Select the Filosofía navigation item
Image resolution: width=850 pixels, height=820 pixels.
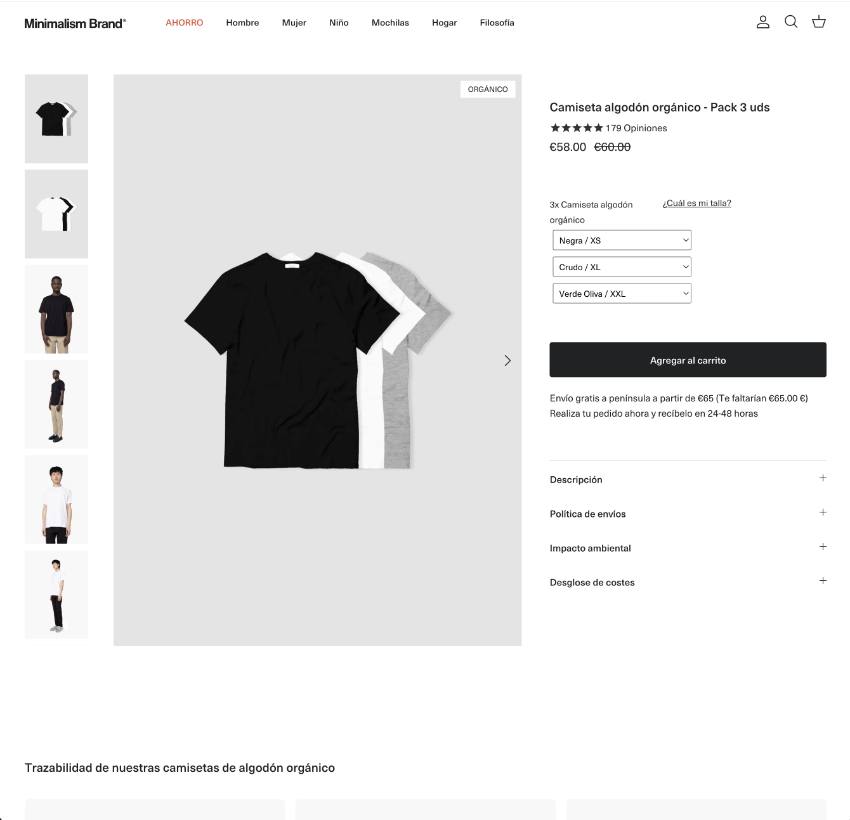point(497,23)
